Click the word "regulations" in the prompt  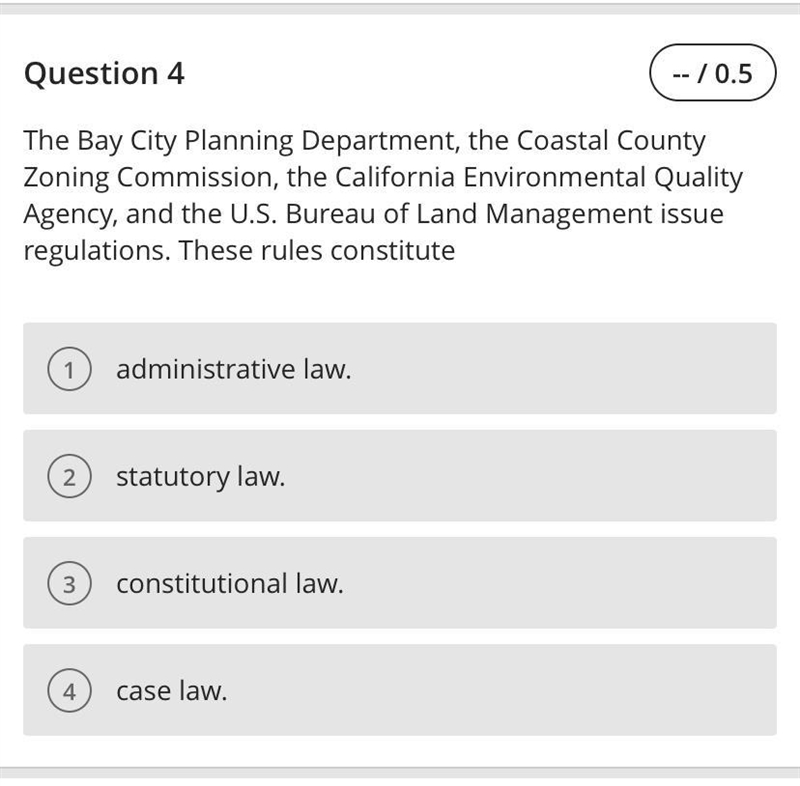(95, 251)
